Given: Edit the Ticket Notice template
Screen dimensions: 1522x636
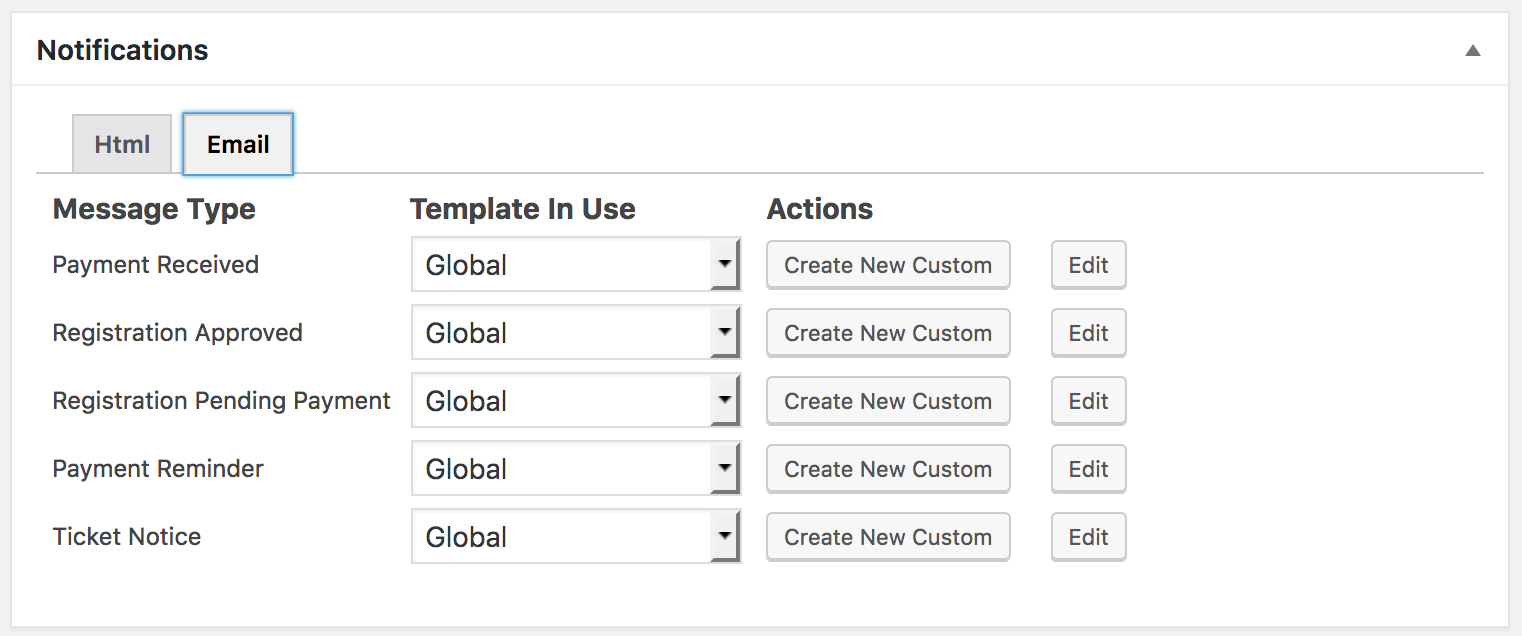Looking at the screenshot, I should (1088, 537).
